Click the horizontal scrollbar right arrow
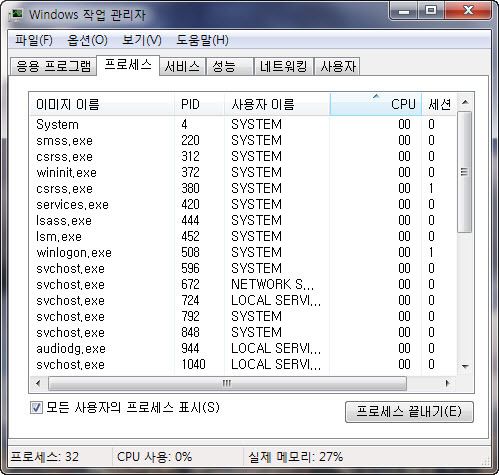 pyautogui.click(x=448, y=383)
